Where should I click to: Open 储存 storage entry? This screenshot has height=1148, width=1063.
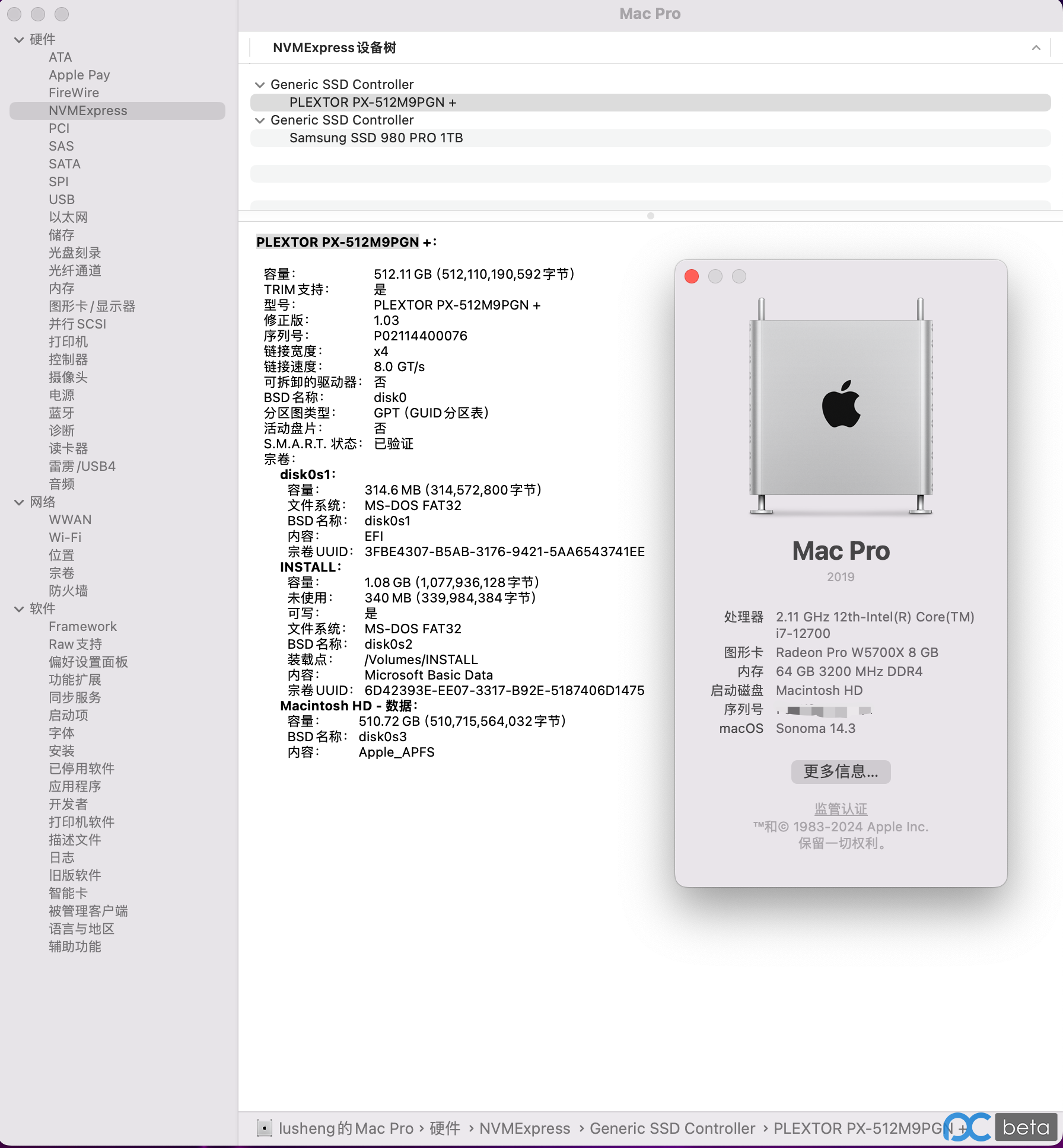click(x=62, y=235)
